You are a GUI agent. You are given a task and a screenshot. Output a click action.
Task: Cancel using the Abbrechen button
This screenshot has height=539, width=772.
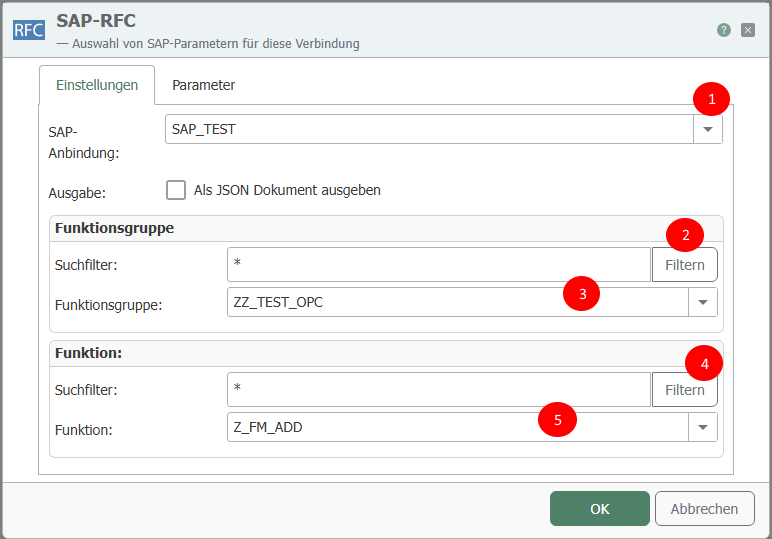tap(704, 508)
